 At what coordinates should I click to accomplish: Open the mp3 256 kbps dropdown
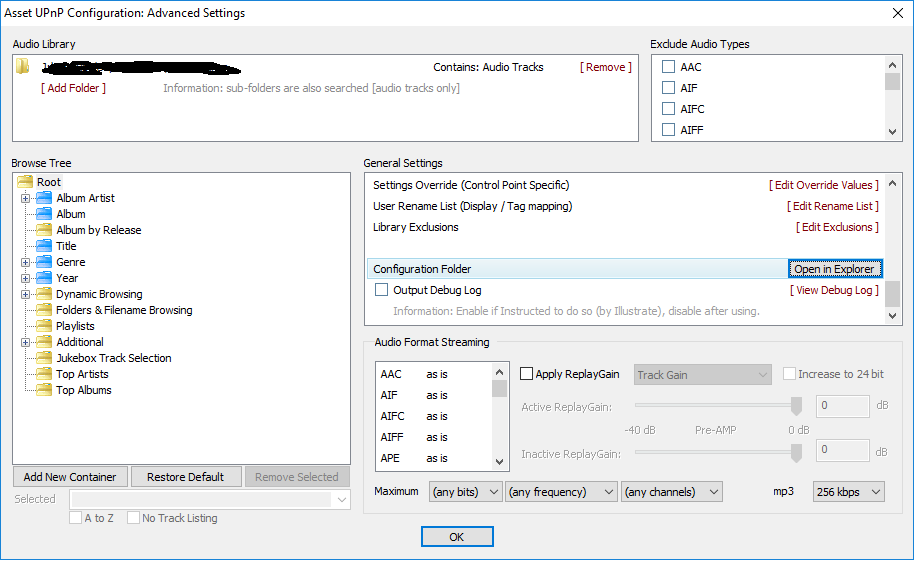[848, 492]
